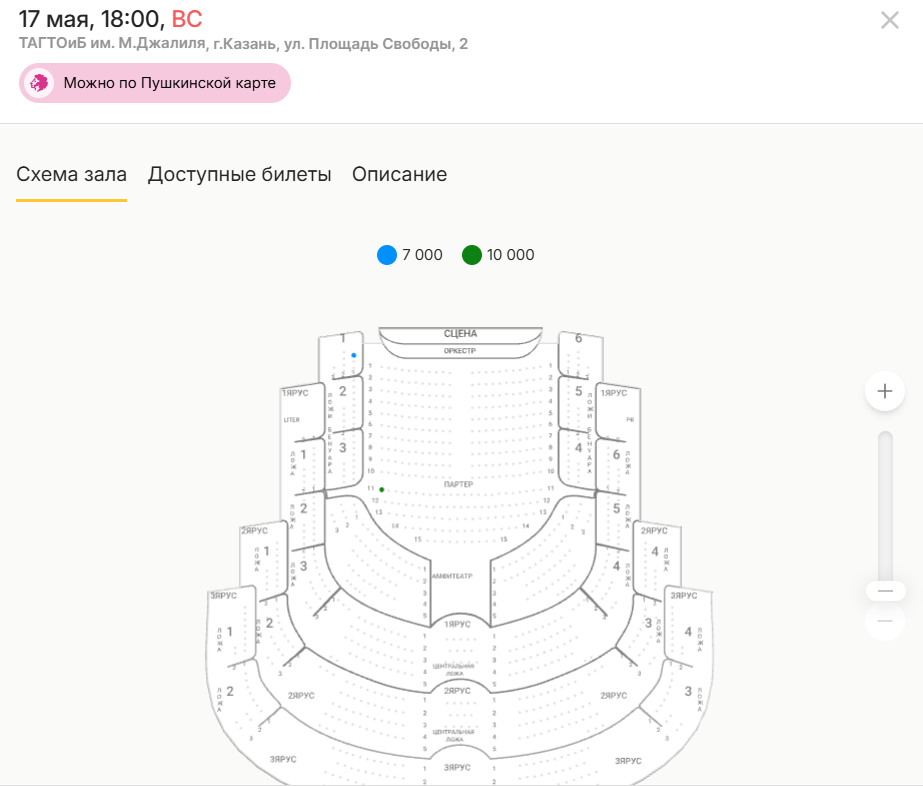Click the zoom slider handle
The image size is (923, 786).
pos(884,591)
